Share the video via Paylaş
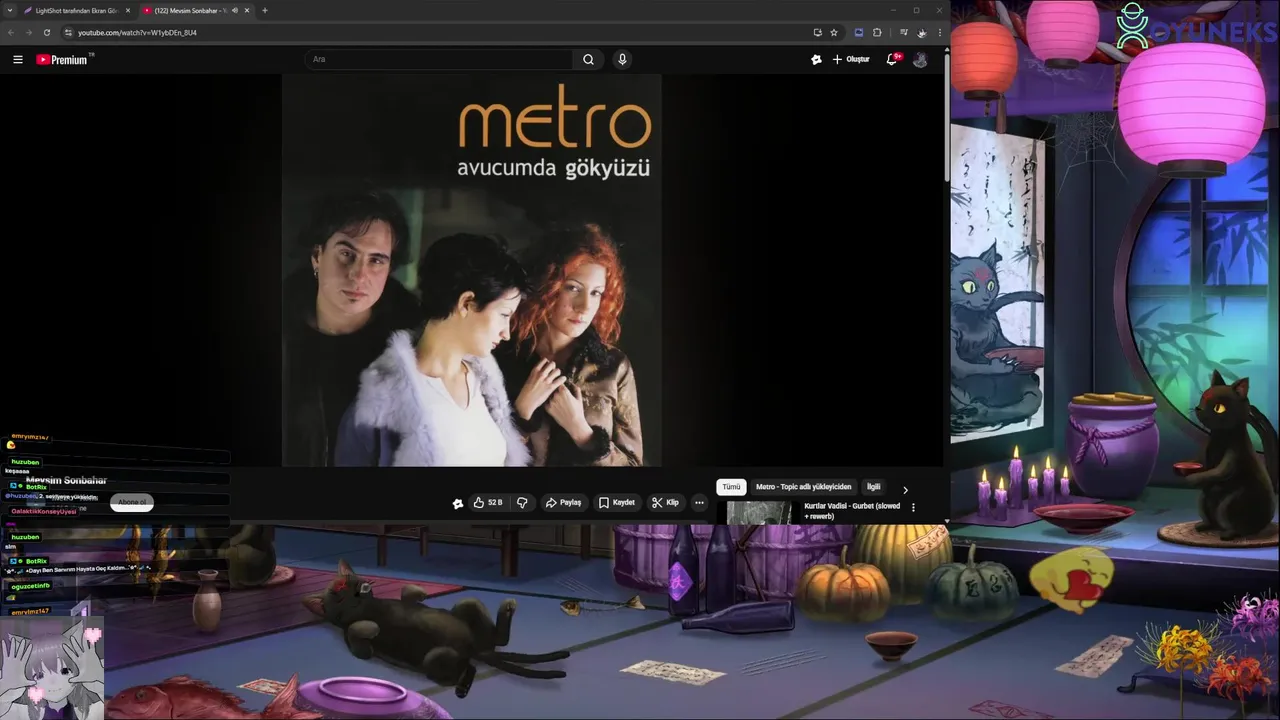1280x720 pixels. pyautogui.click(x=563, y=503)
